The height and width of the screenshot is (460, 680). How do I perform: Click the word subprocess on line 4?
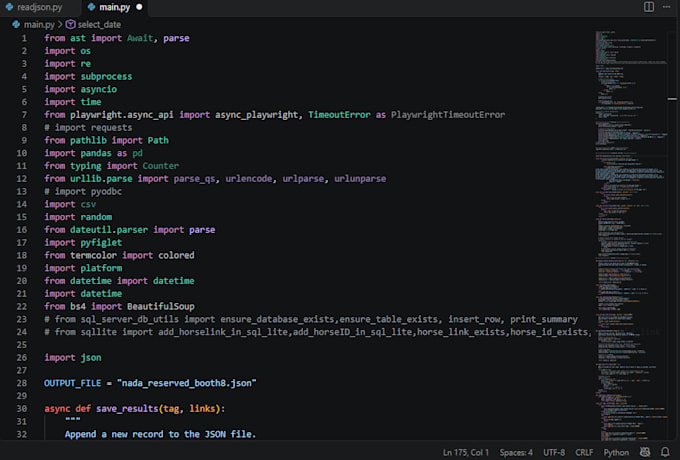[106, 77]
